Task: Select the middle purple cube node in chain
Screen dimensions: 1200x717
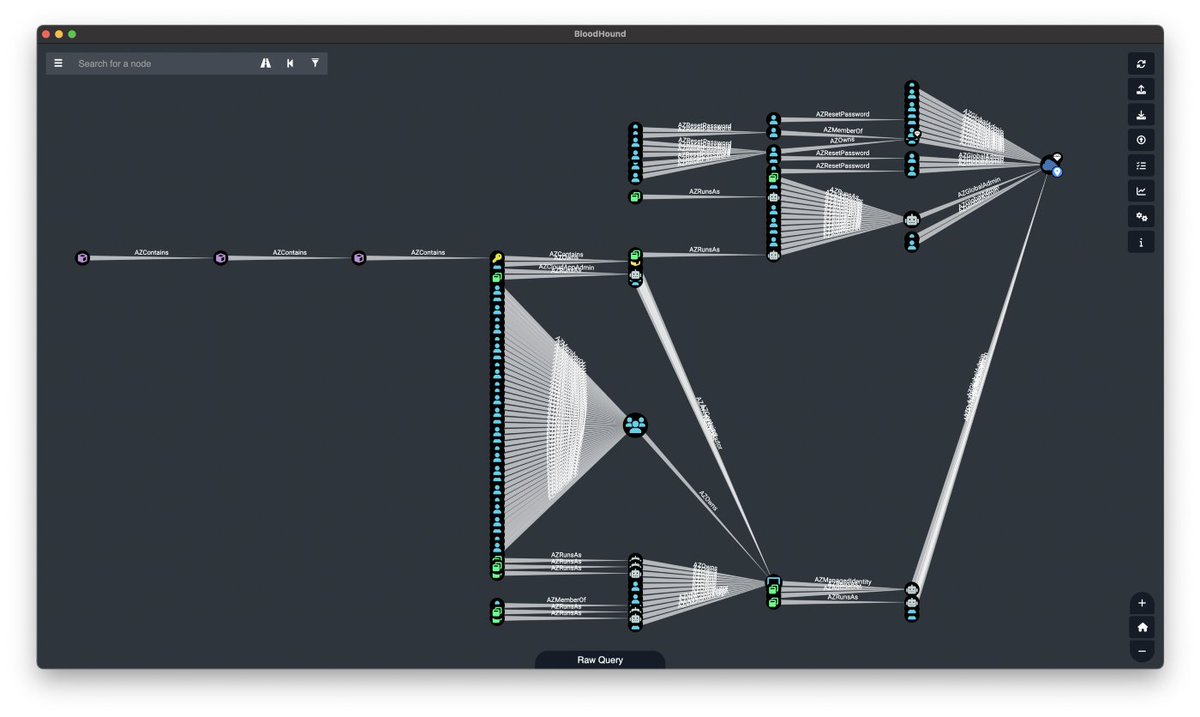Action: click(x=221, y=258)
